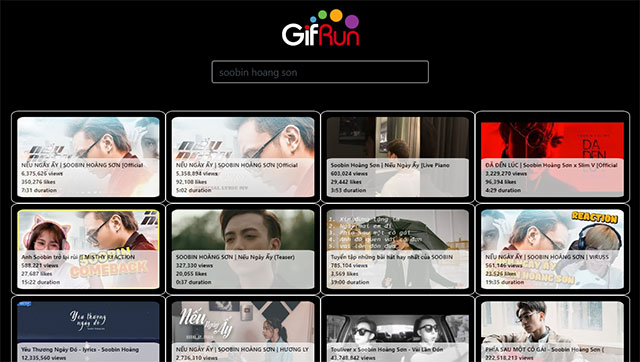Open the Nếu Ngày Ấy Live Piano video
This screenshot has width=640, height=362.
(398, 157)
